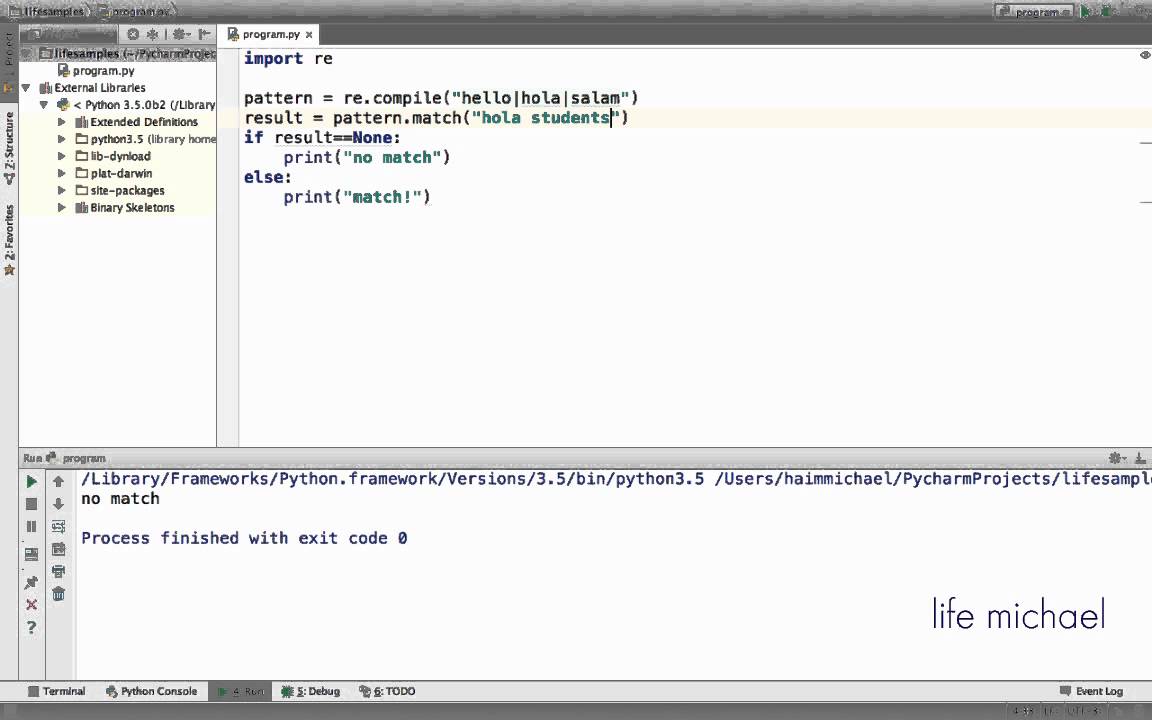The width and height of the screenshot is (1152, 720).
Task: Clear all console output with trash icon
Action: (x=58, y=594)
